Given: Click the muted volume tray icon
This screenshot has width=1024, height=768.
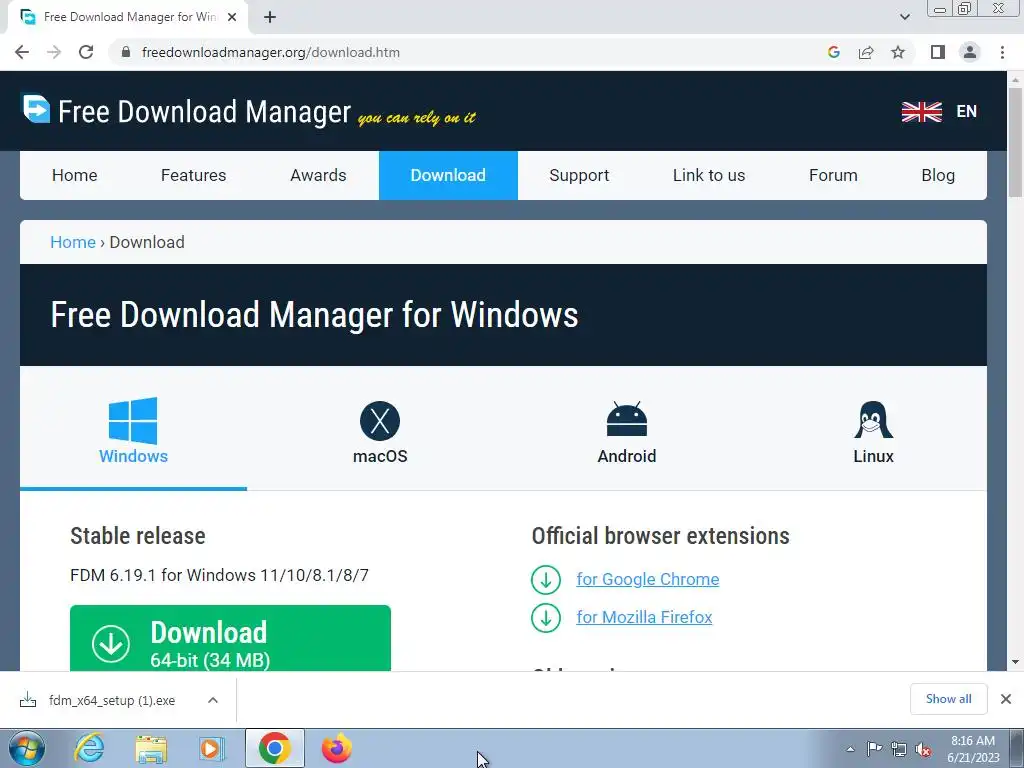Looking at the screenshot, I should (x=923, y=749).
